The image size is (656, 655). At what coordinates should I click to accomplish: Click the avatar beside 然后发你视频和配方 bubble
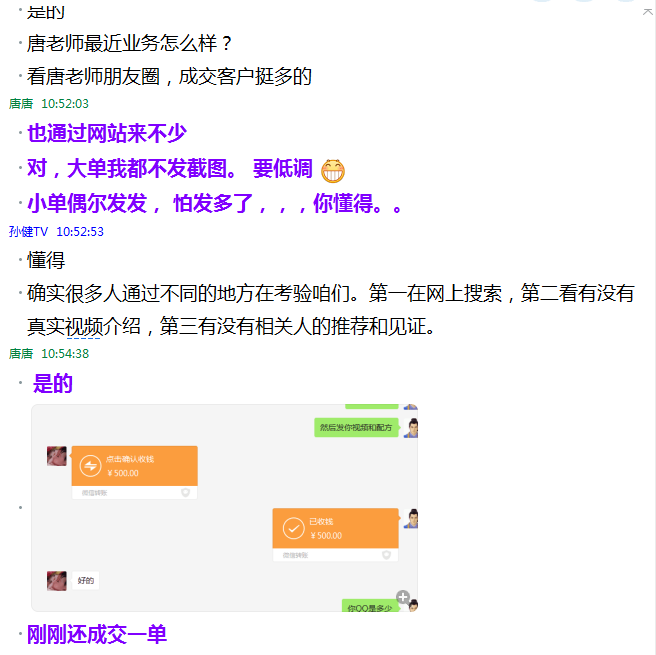pyautogui.click(x=411, y=428)
